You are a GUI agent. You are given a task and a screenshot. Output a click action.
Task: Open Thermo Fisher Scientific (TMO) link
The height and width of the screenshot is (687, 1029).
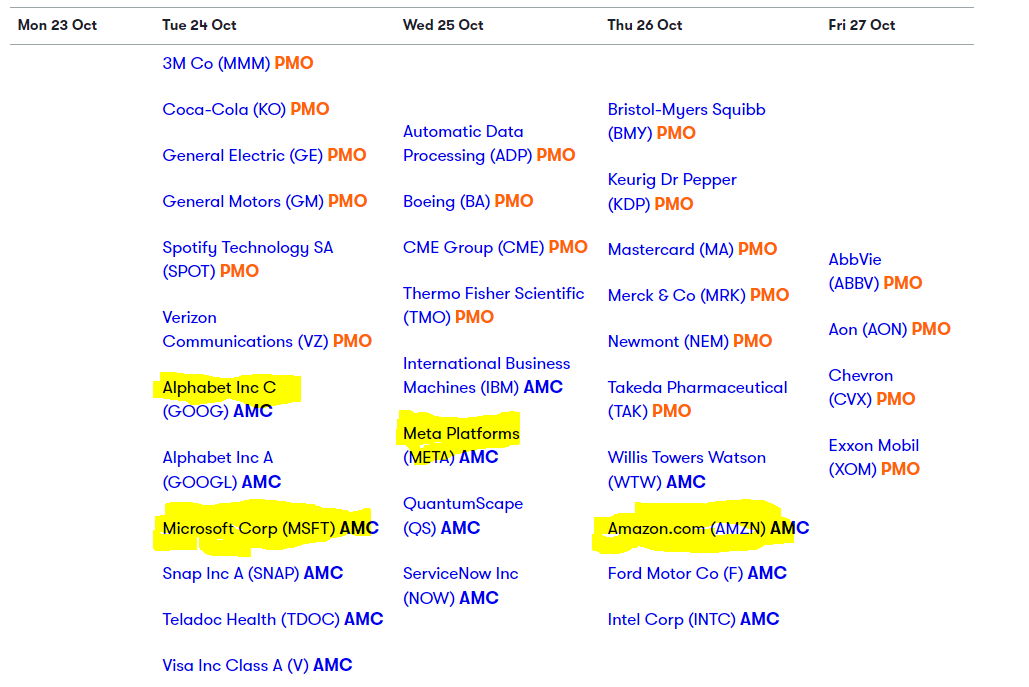tap(494, 305)
